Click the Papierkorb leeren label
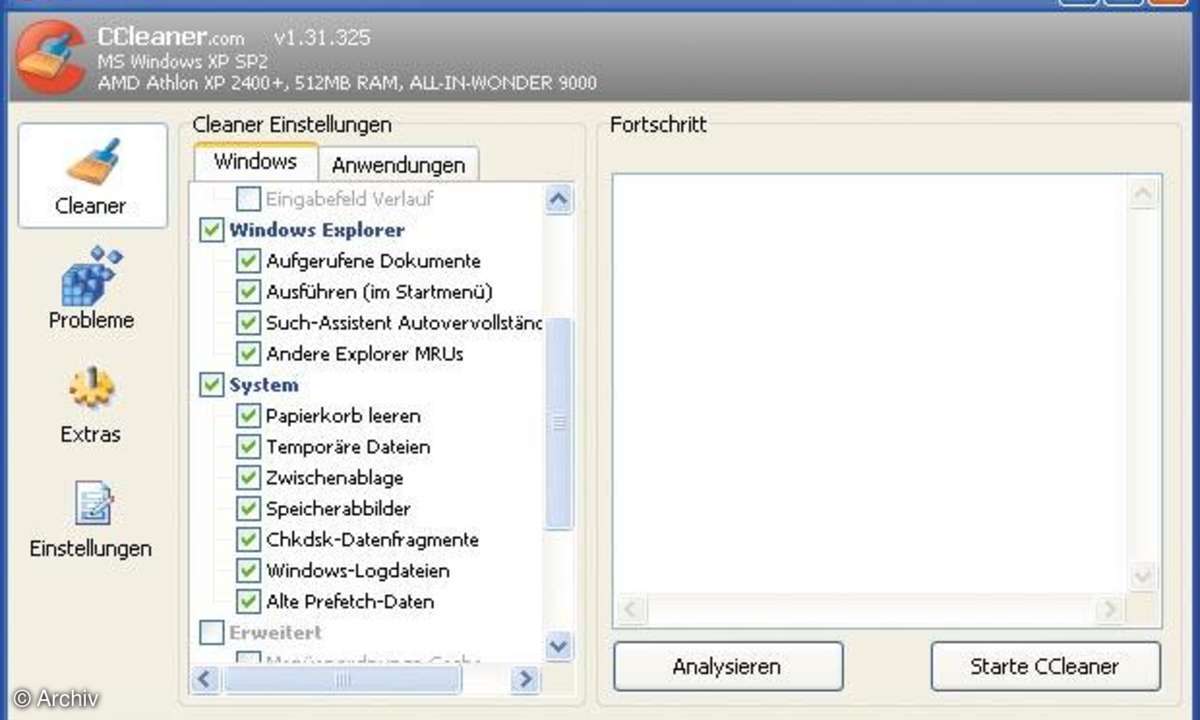 coord(343,416)
